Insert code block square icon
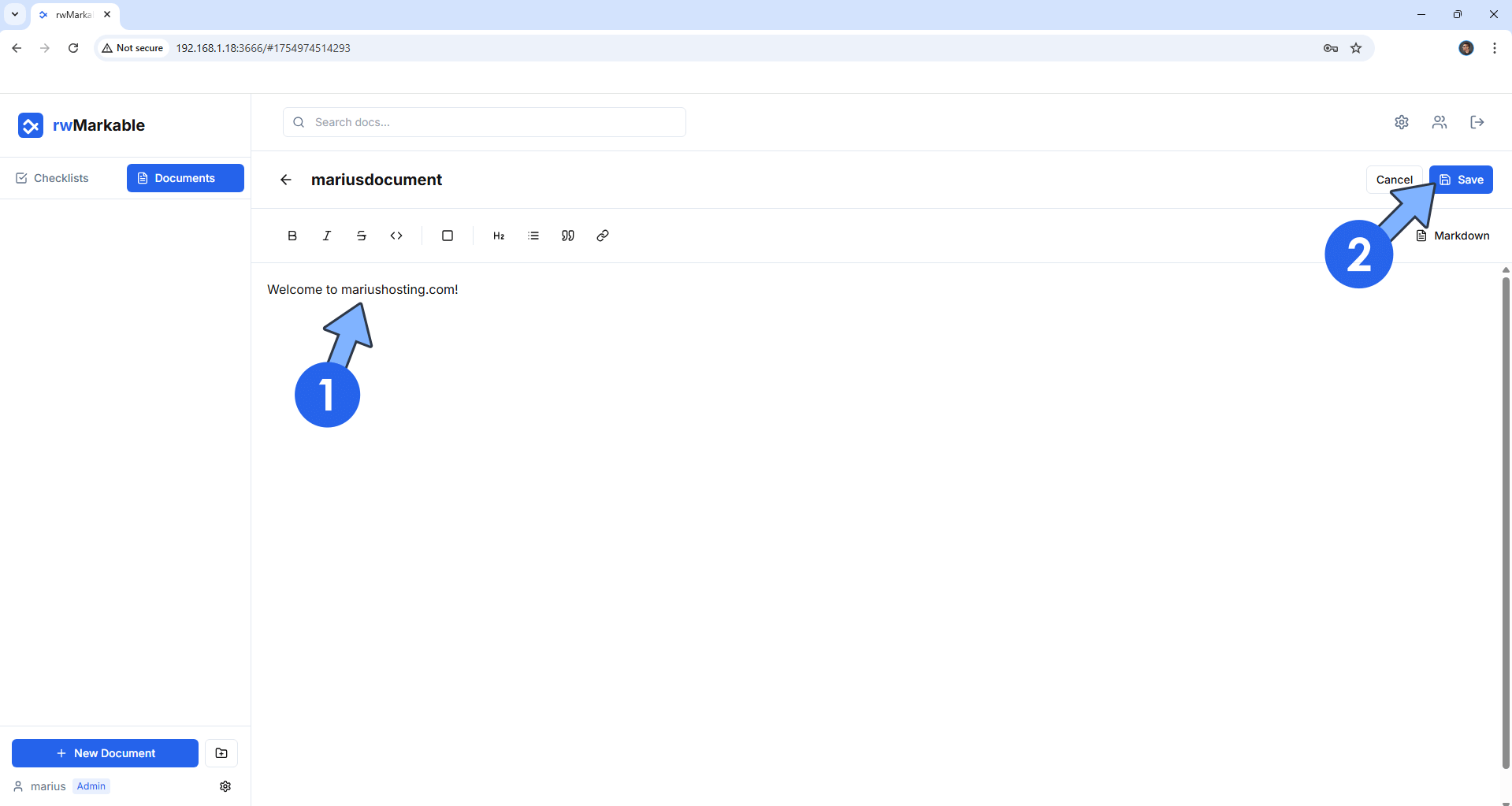1512x806 pixels. click(448, 236)
